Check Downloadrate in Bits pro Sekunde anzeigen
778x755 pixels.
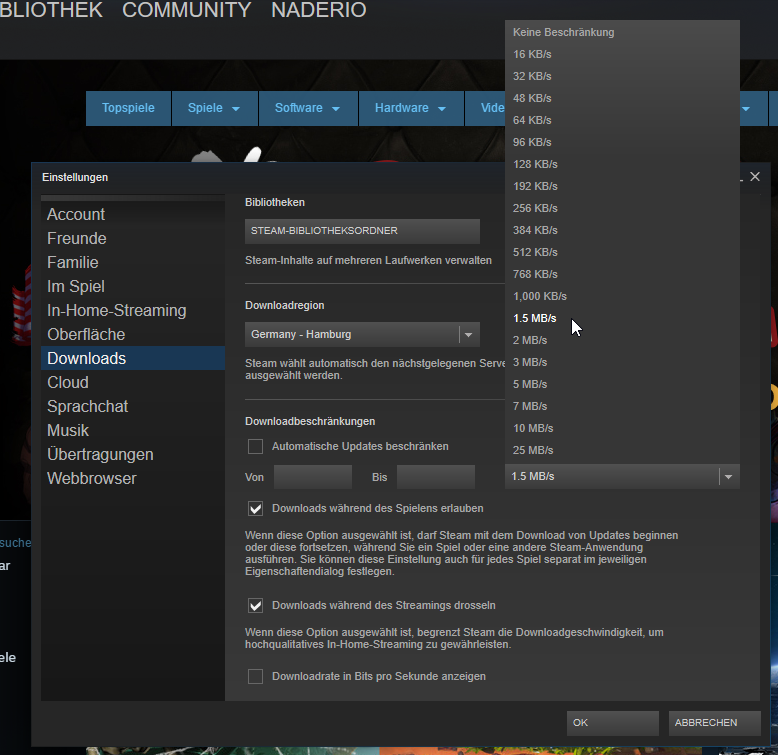pyautogui.click(x=256, y=677)
